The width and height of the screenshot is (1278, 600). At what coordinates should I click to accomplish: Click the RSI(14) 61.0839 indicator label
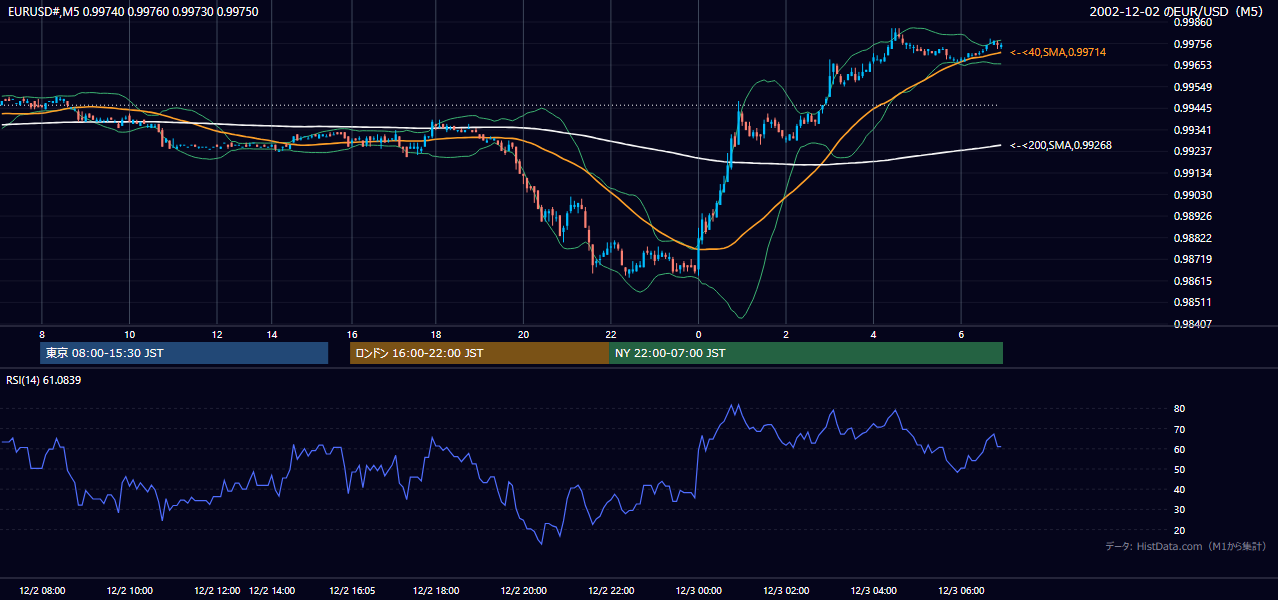43,380
